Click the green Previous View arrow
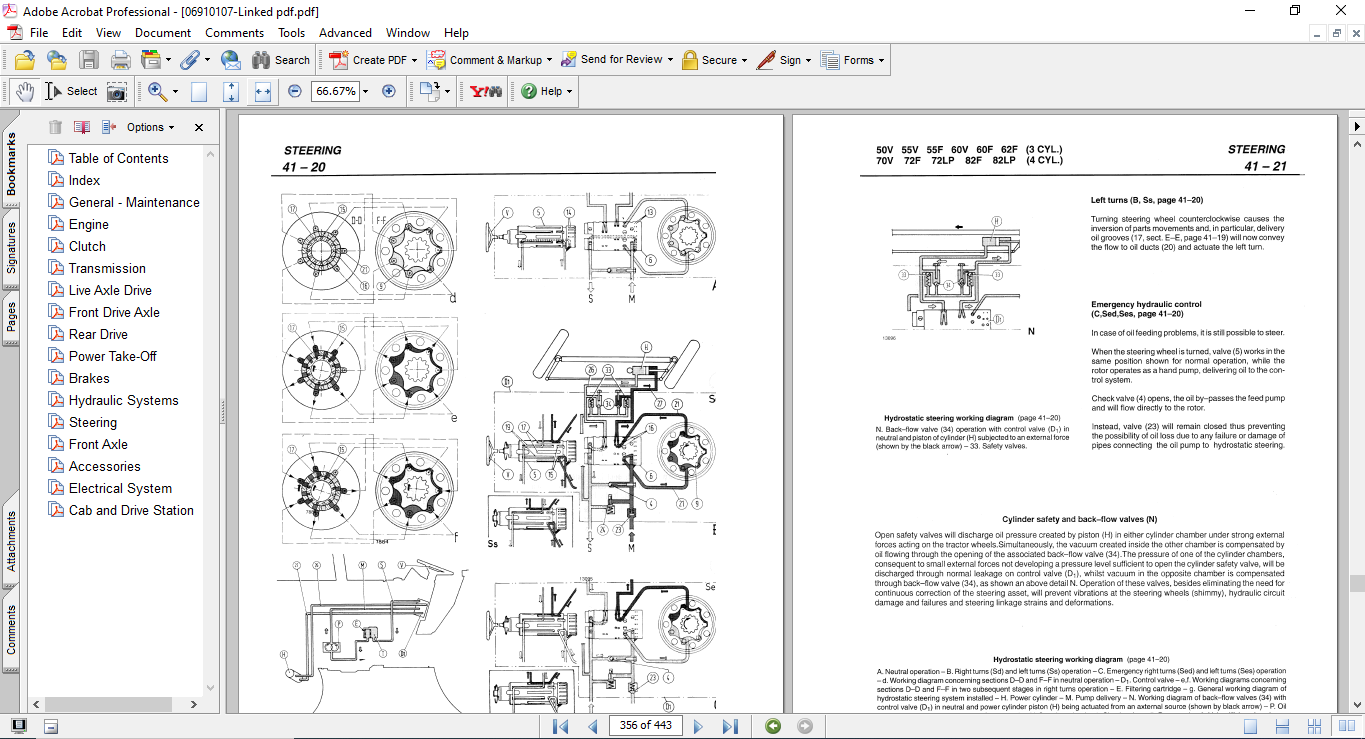The image size is (1365, 739). click(x=773, y=726)
